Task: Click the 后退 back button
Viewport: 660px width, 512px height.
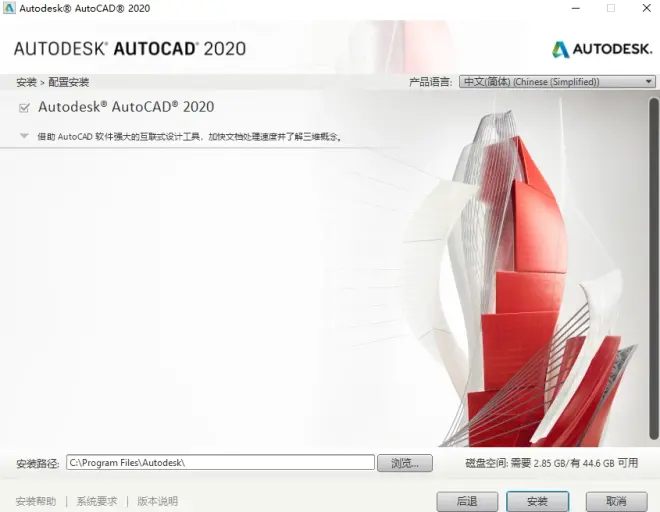Action: (x=467, y=501)
